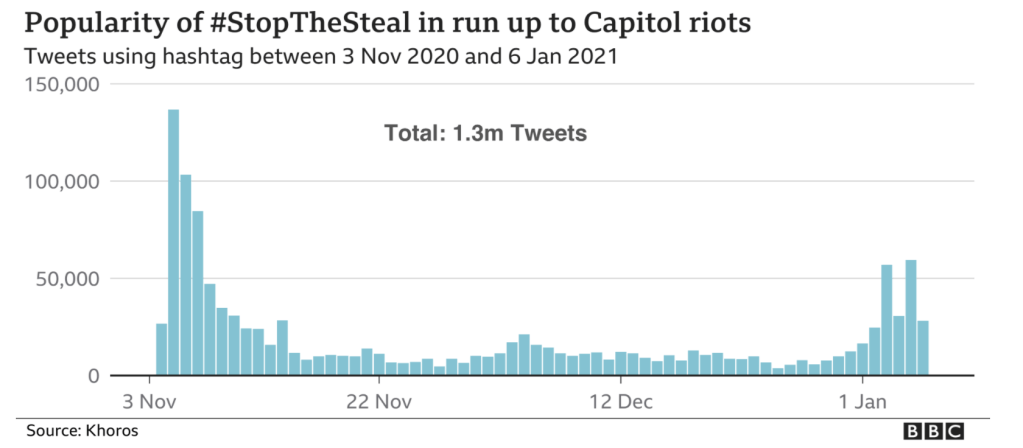Click the 100,000 y-axis label
The image size is (1023, 448).
coord(58,182)
